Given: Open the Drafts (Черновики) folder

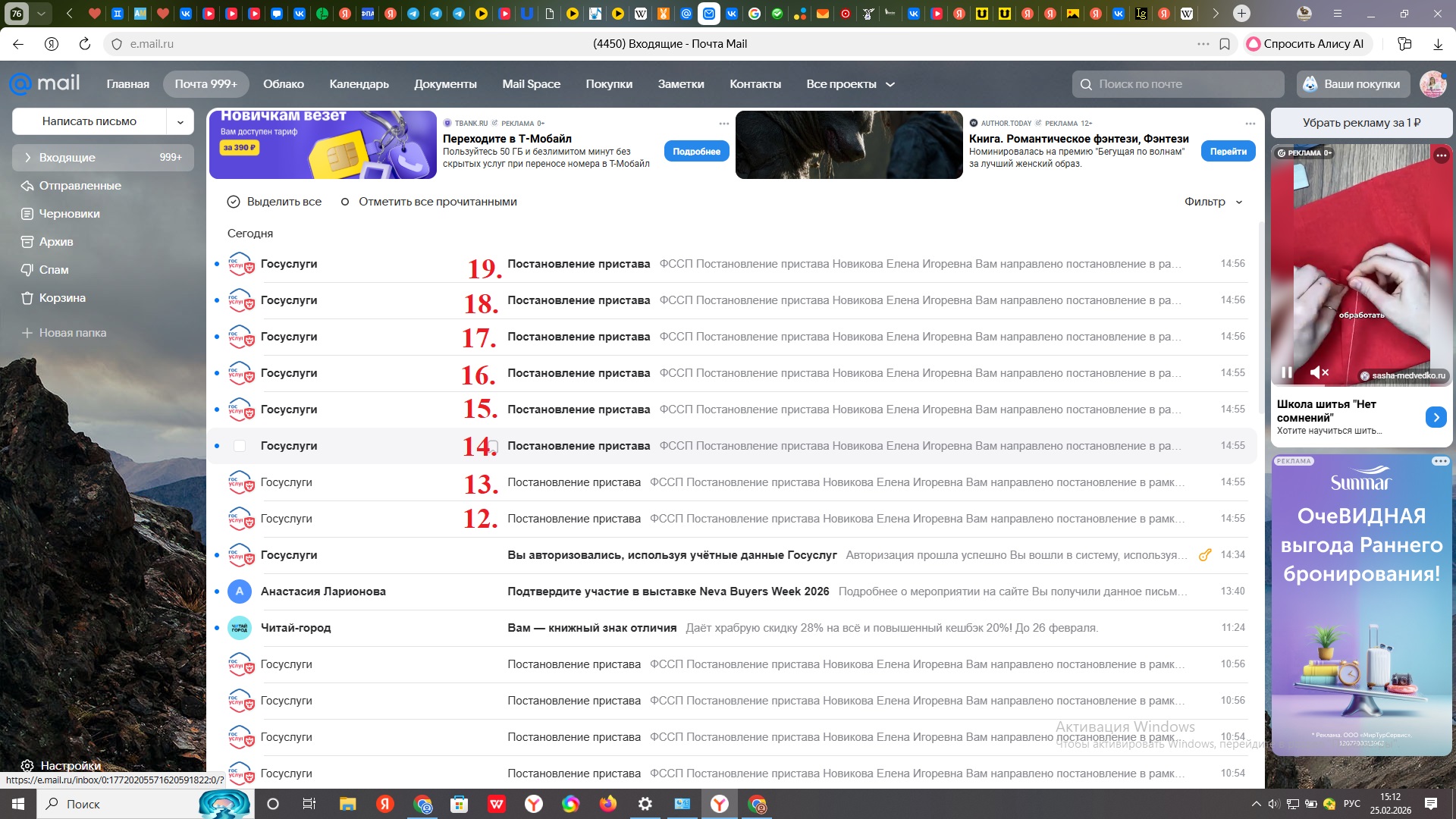Looking at the screenshot, I should pos(69,214).
